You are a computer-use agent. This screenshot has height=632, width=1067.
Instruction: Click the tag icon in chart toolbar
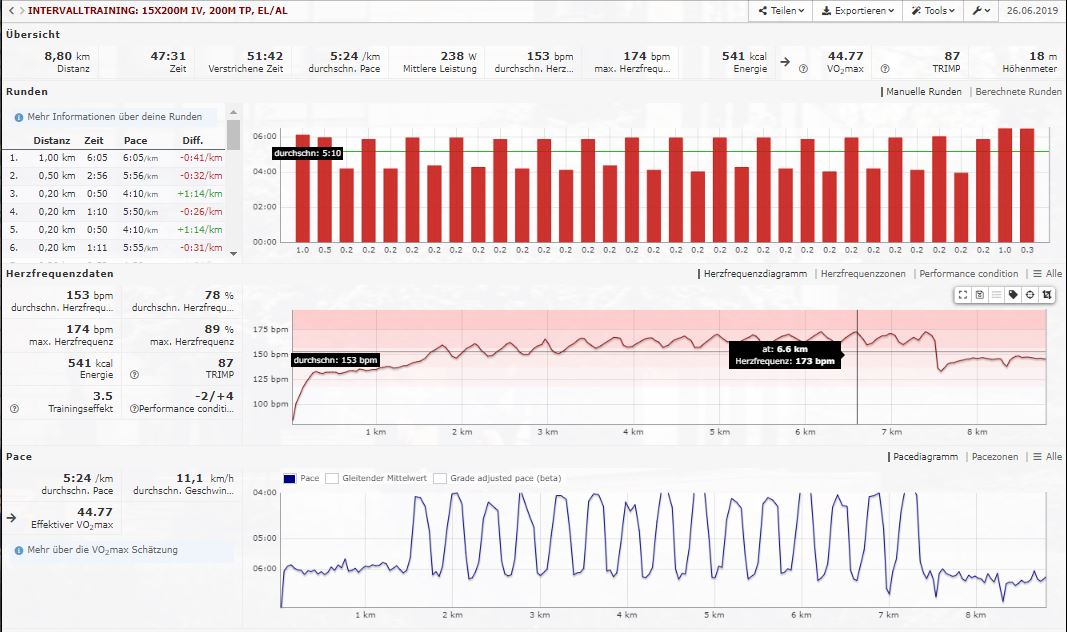point(1013,294)
